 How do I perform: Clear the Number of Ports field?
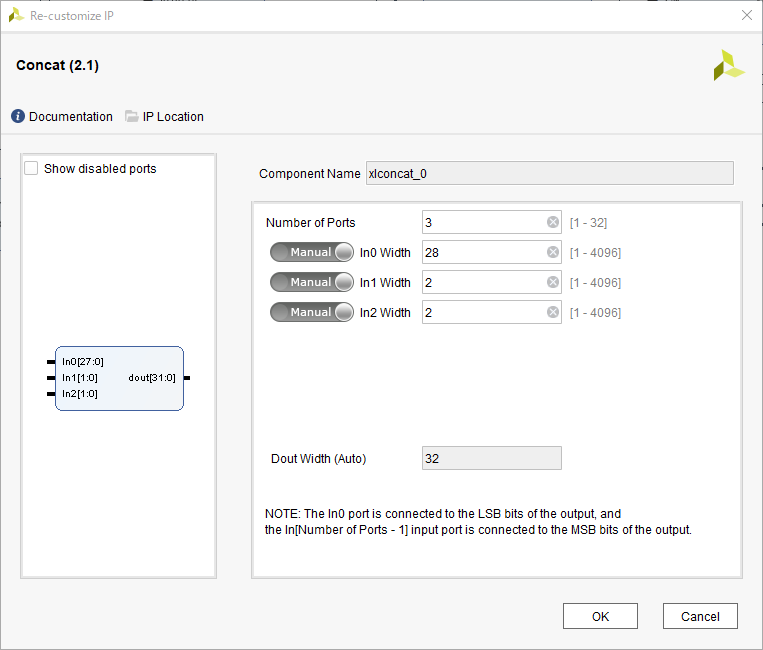(553, 223)
